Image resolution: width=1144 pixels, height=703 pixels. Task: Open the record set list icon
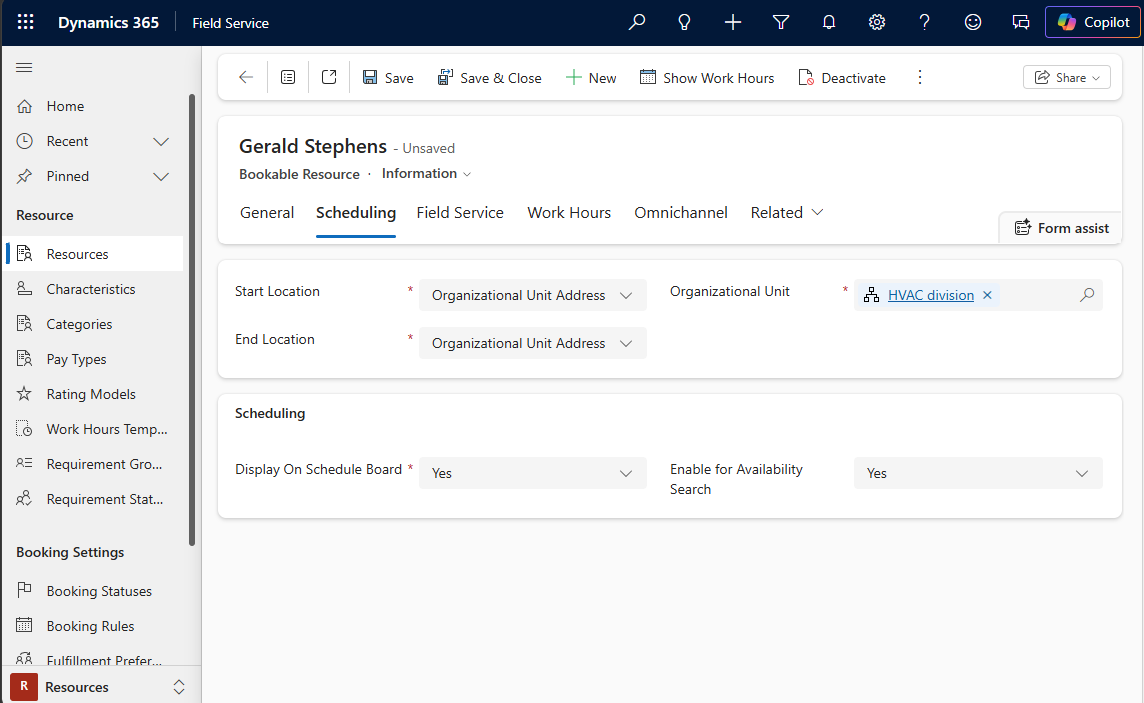coord(288,77)
